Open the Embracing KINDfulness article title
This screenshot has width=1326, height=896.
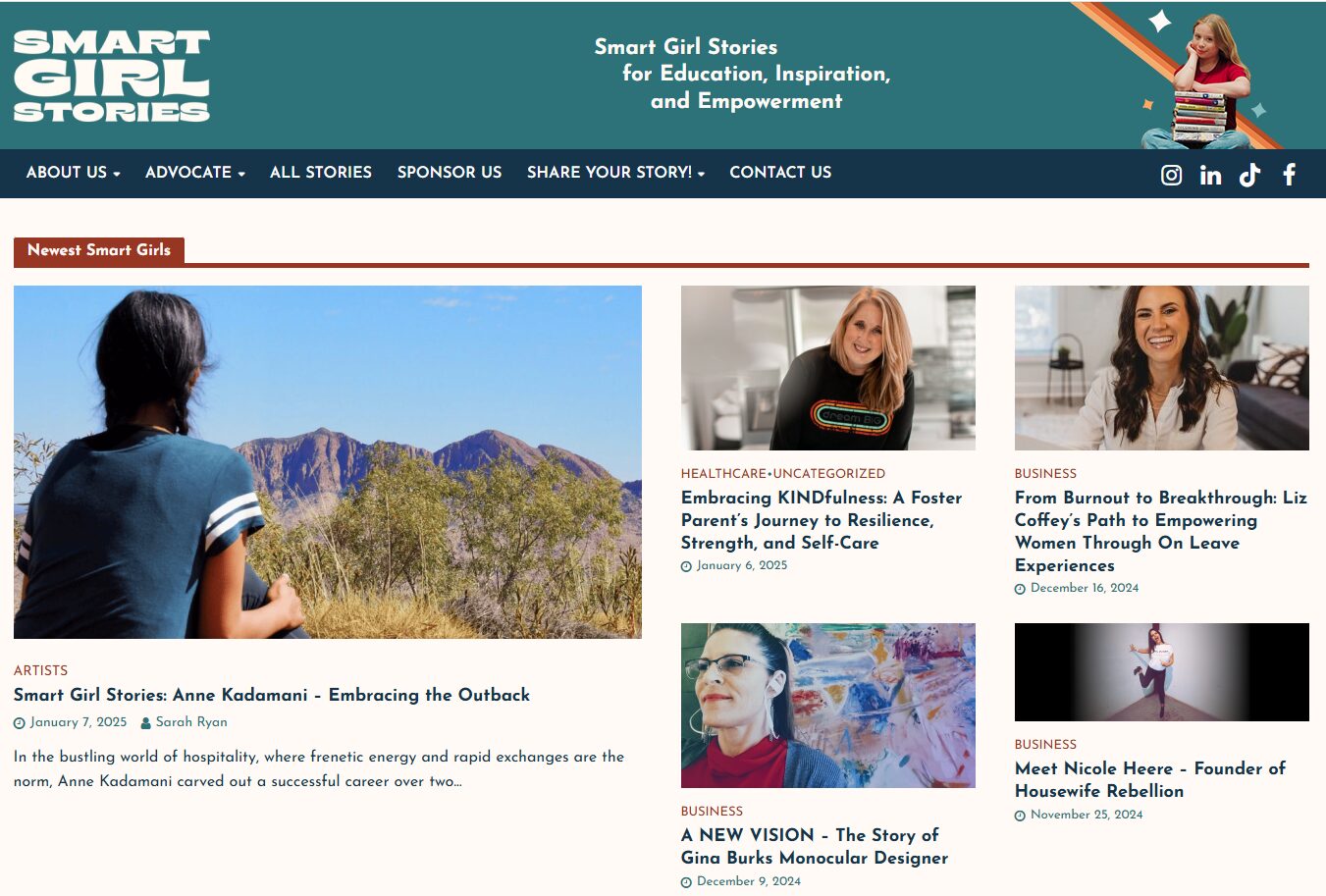pos(822,520)
